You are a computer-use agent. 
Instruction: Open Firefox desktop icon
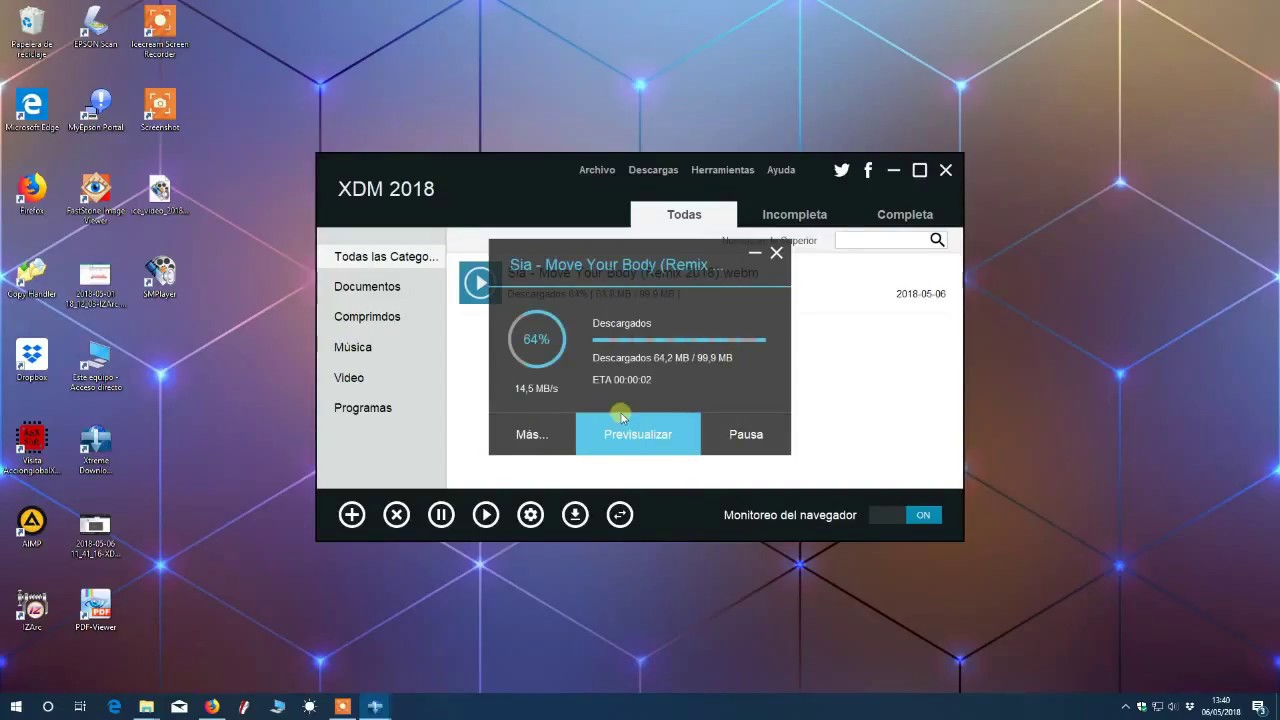coord(32,194)
